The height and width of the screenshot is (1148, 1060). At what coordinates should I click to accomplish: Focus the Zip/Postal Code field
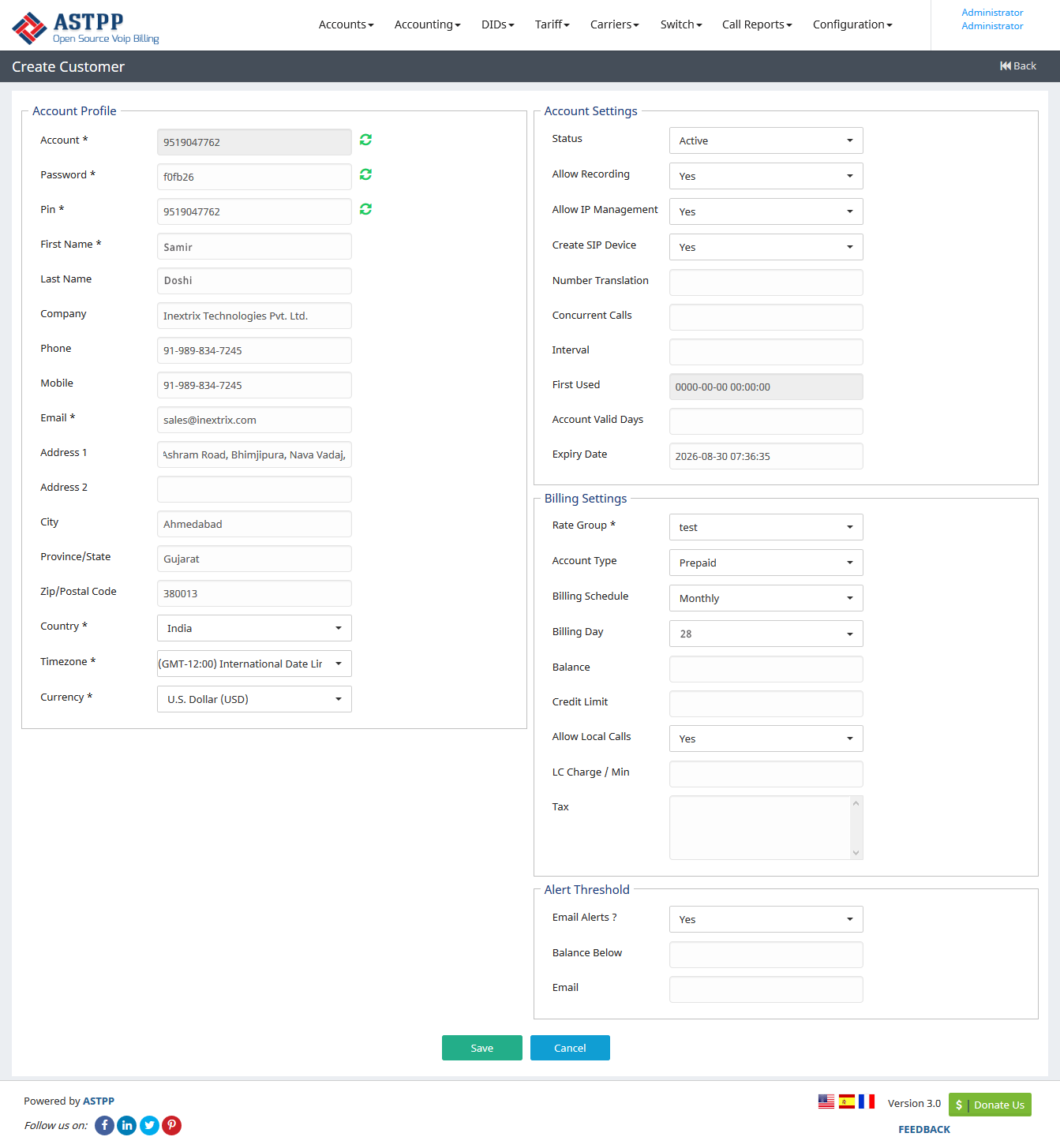click(254, 593)
